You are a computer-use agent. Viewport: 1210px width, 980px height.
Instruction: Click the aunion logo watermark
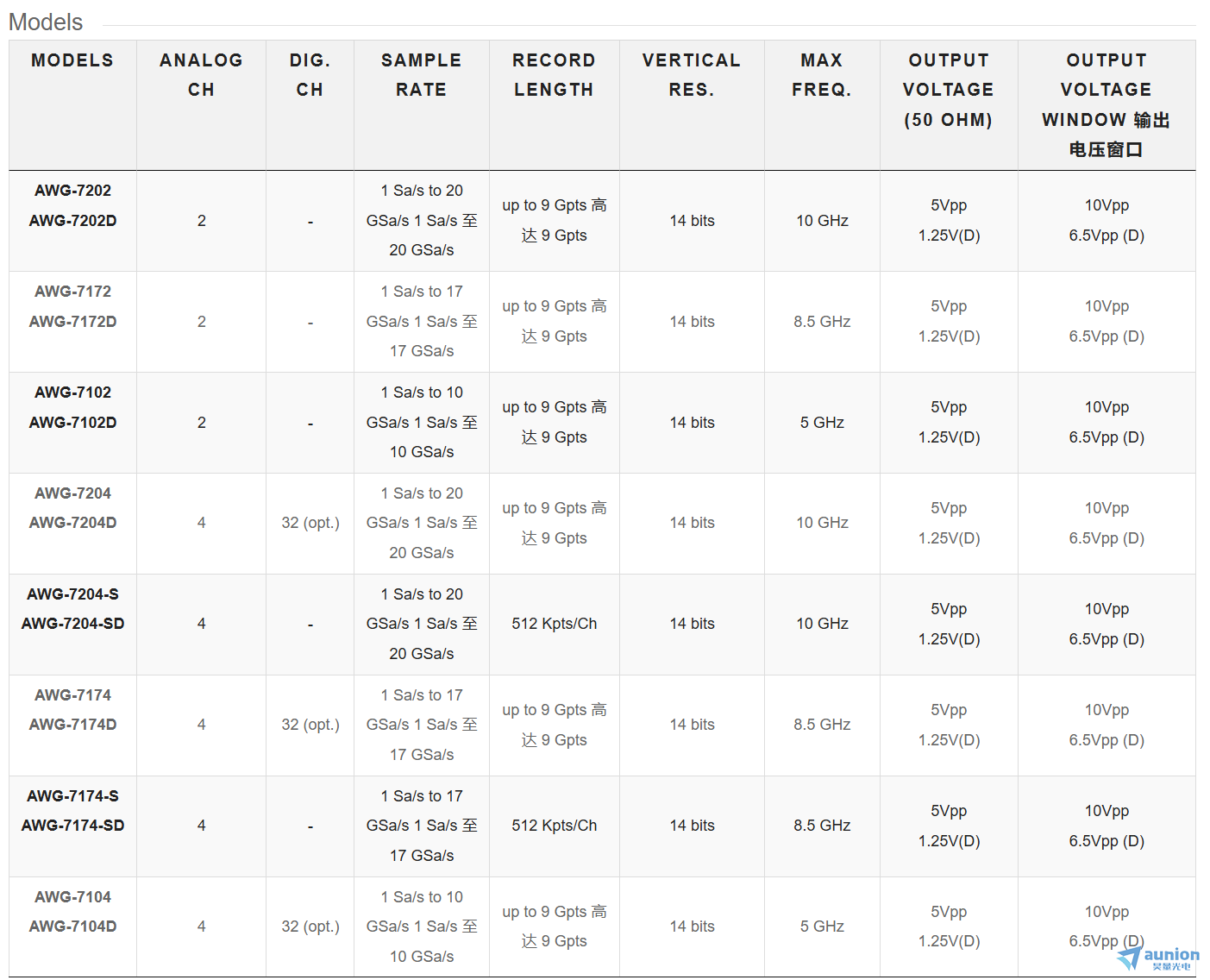[x=1157, y=958]
